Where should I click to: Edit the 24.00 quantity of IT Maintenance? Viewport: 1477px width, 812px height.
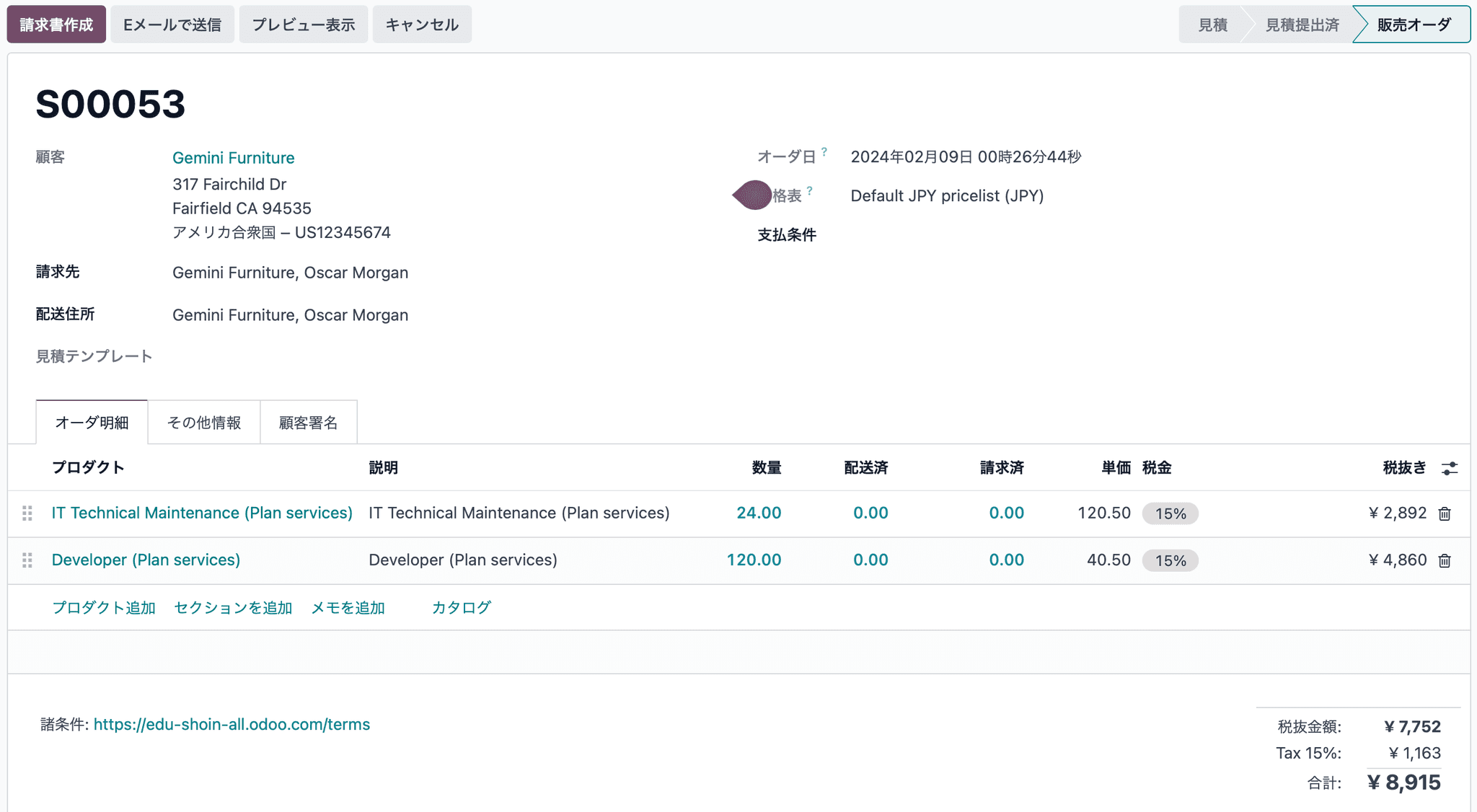(x=758, y=513)
